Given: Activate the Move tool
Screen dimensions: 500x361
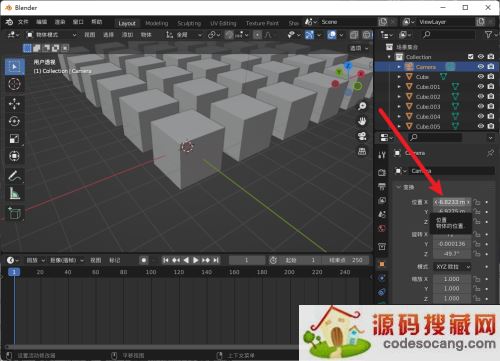Looking at the screenshot, I should pos(14,104).
